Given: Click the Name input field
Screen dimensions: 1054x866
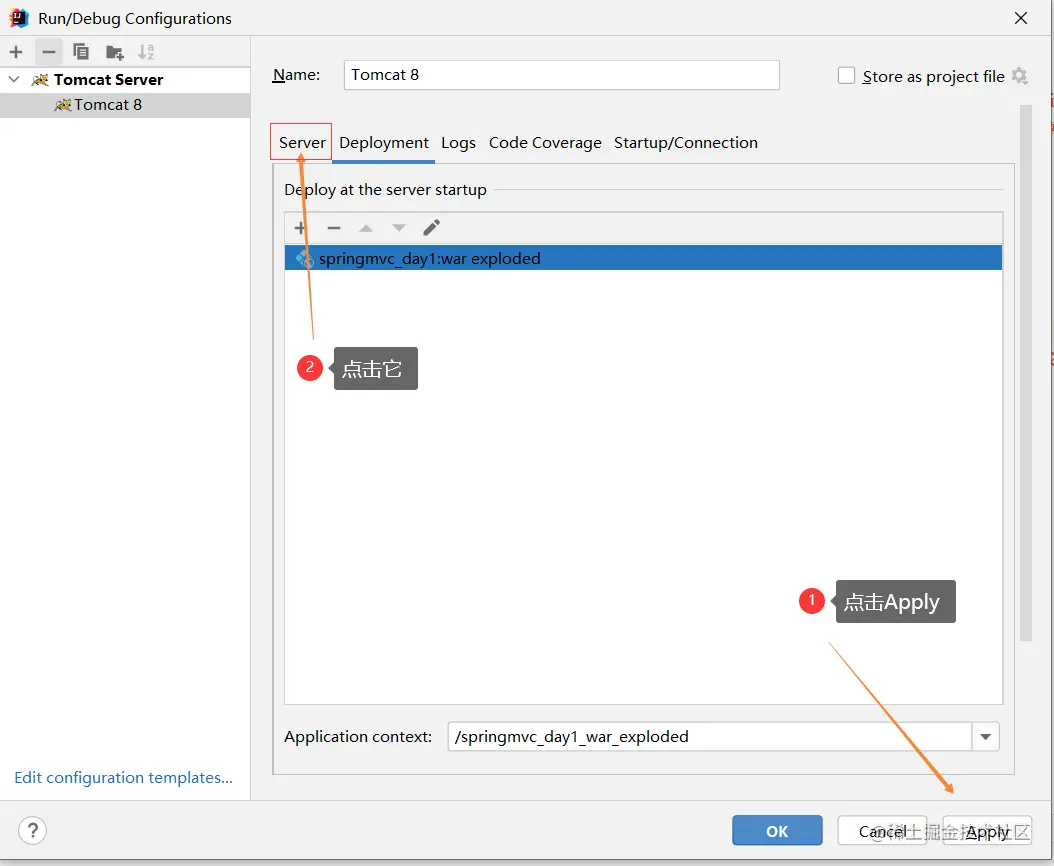Looking at the screenshot, I should pos(561,75).
